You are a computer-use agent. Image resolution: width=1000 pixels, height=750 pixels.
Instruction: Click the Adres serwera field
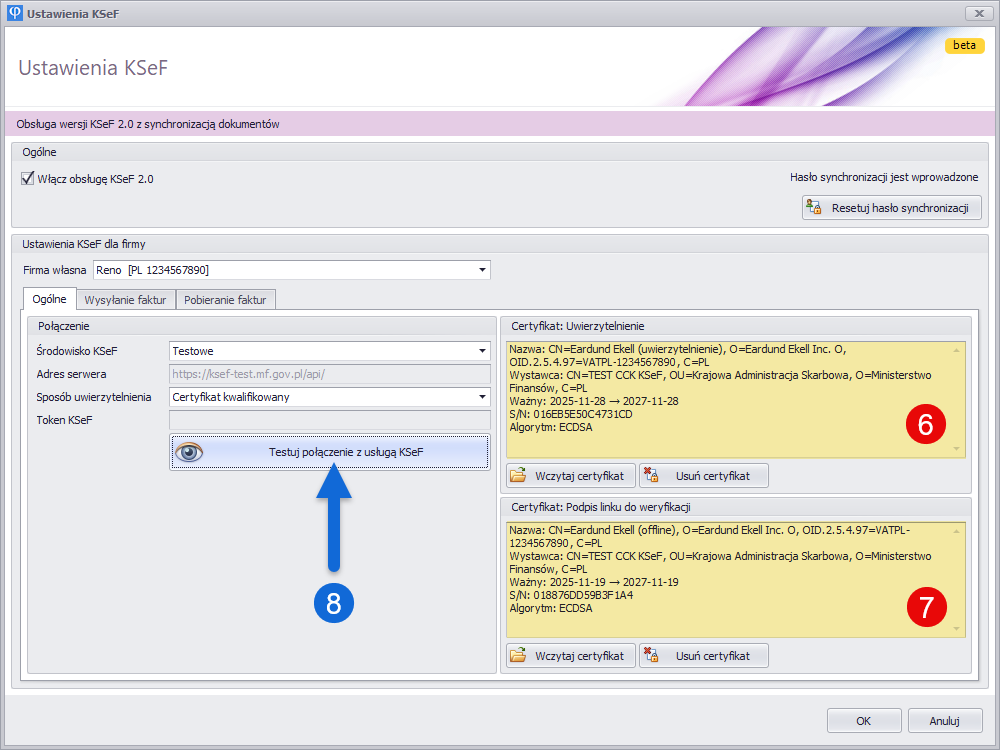[330, 374]
